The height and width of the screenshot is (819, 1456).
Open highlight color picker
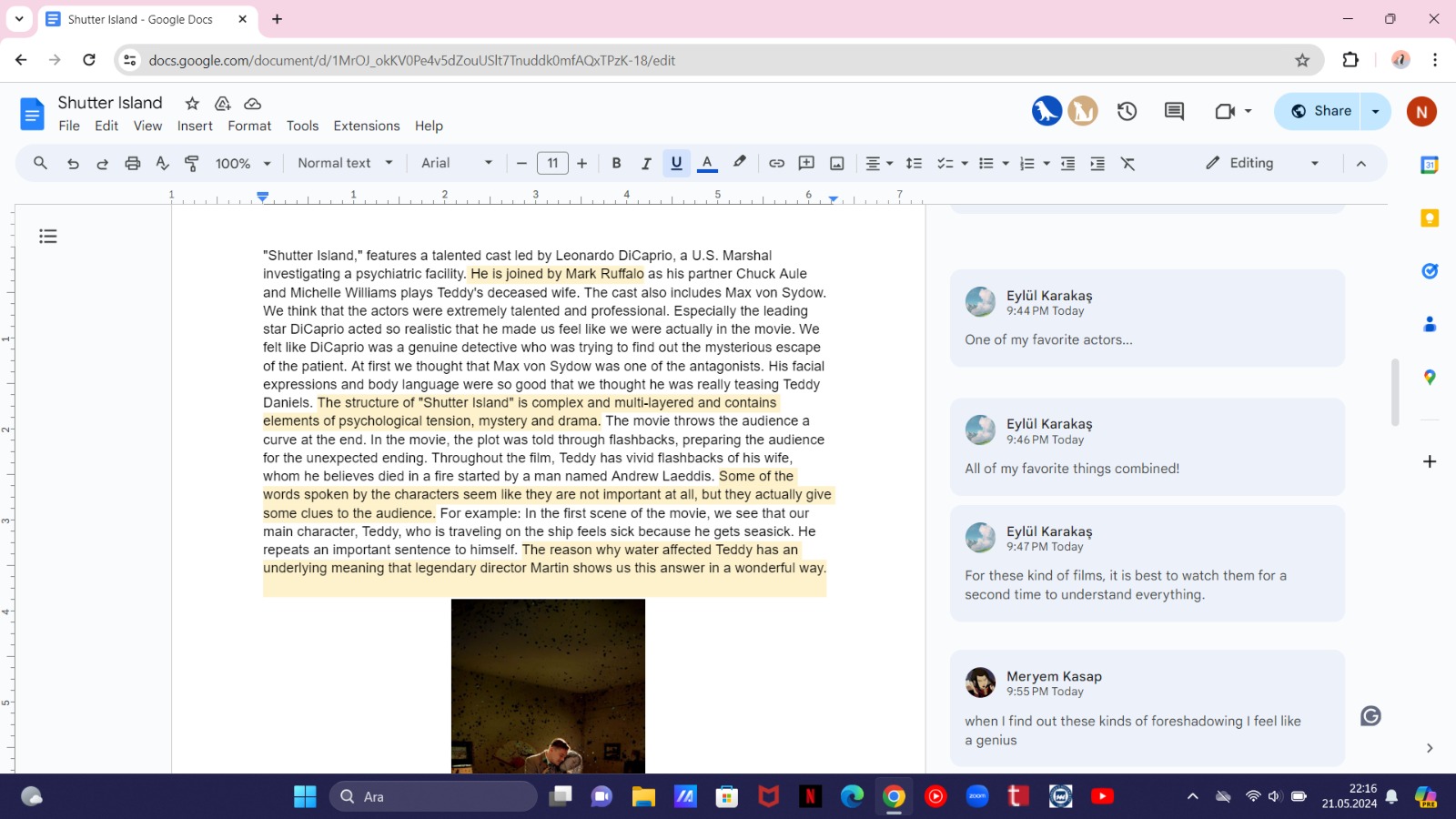pos(739,164)
